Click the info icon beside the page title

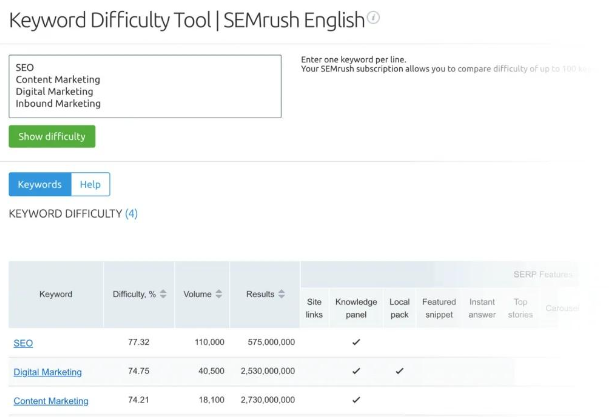pos(373,18)
